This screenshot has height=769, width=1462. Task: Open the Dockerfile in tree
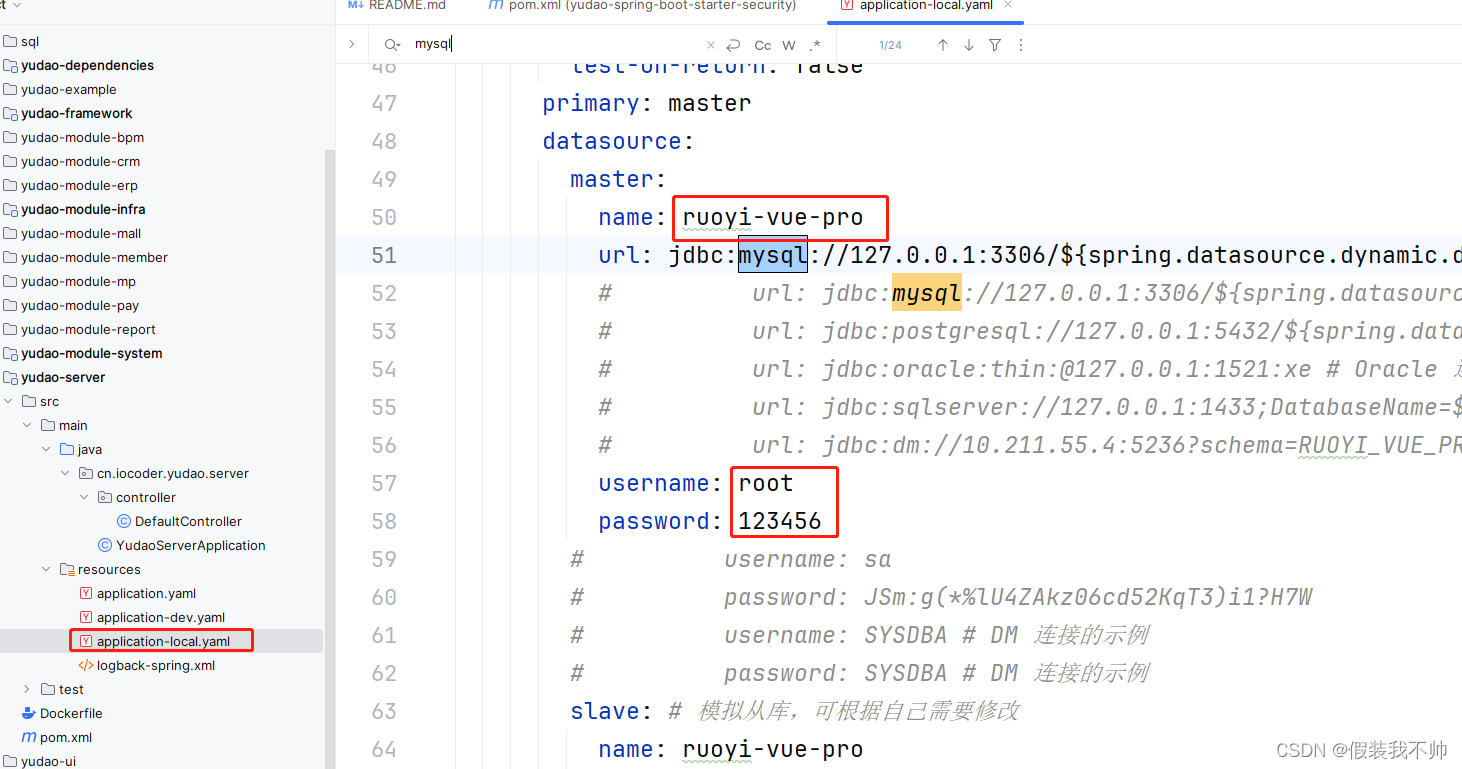[x=71, y=713]
